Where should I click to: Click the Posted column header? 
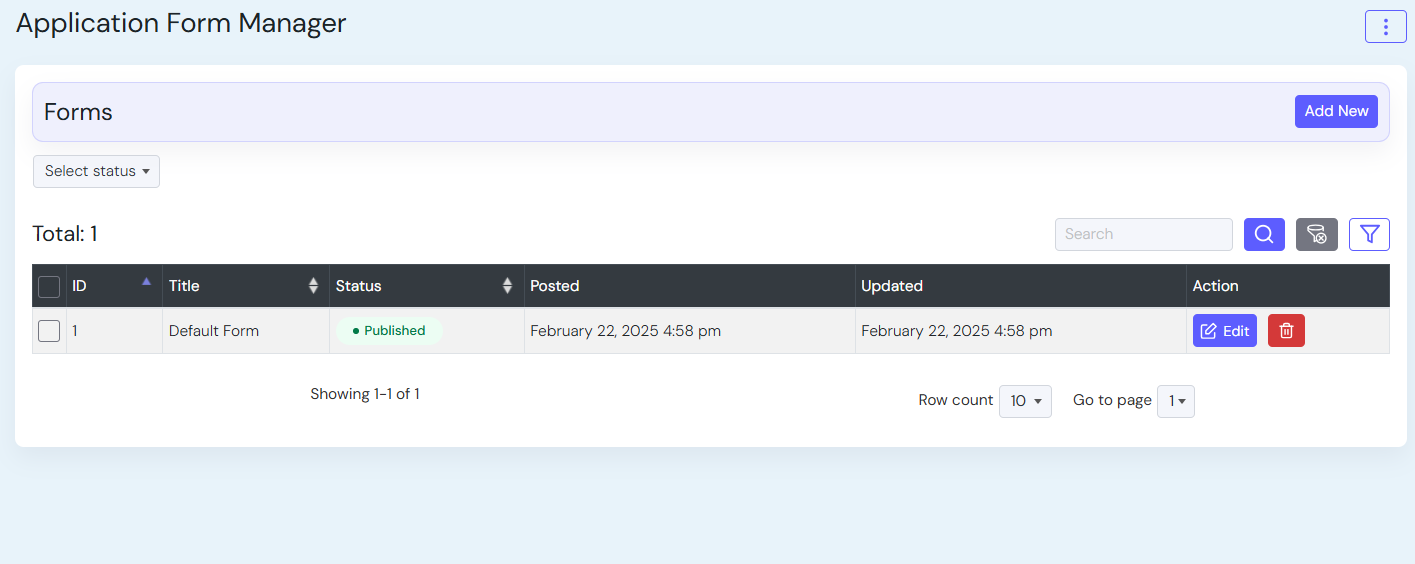(555, 286)
